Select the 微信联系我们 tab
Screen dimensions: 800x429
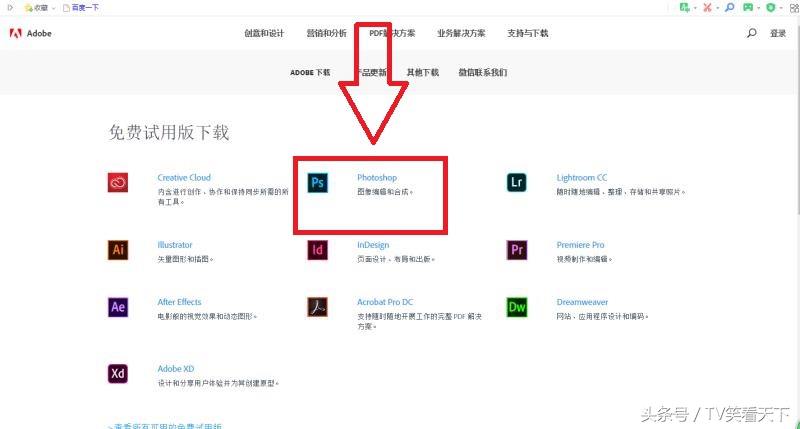click(483, 72)
